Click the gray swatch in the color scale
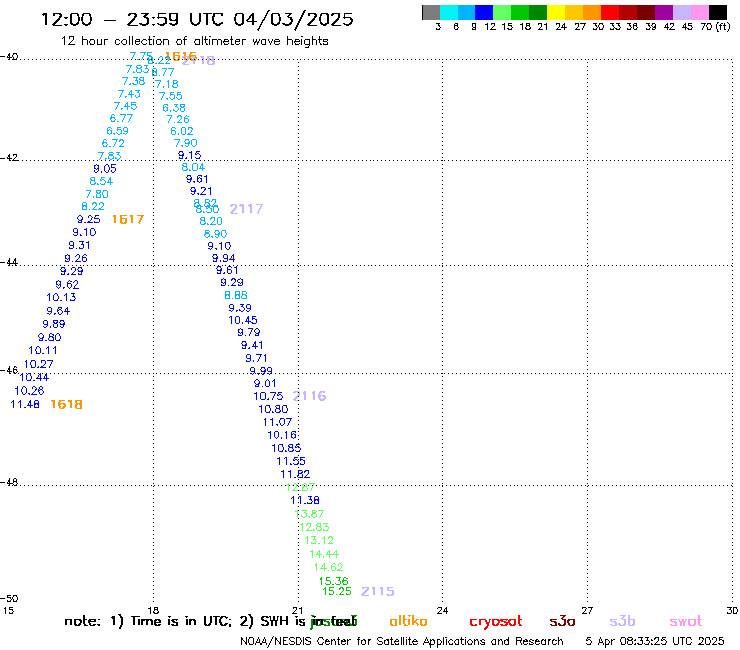The image size is (740, 650). [431, 12]
